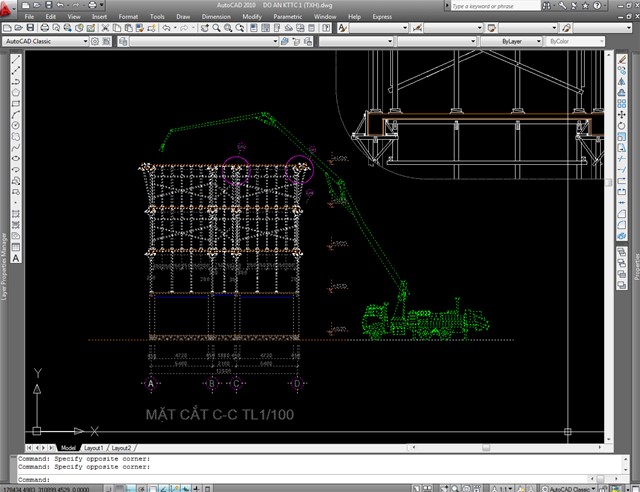Select the Spline tool in Draw toolbar
Screen dimensions: 640x492
16,147
